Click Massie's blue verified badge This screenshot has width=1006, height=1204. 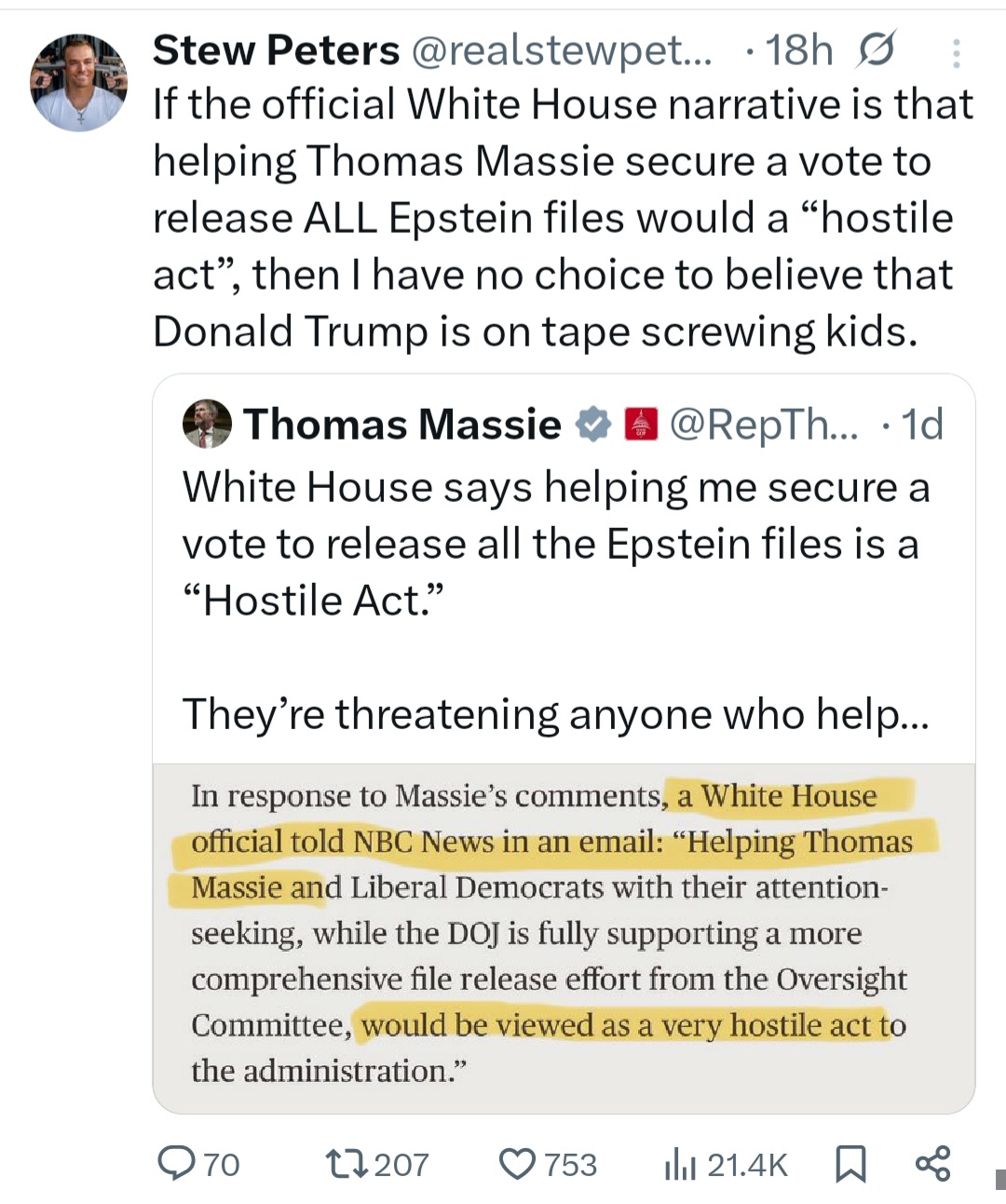pyautogui.click(x=593, y=425)
